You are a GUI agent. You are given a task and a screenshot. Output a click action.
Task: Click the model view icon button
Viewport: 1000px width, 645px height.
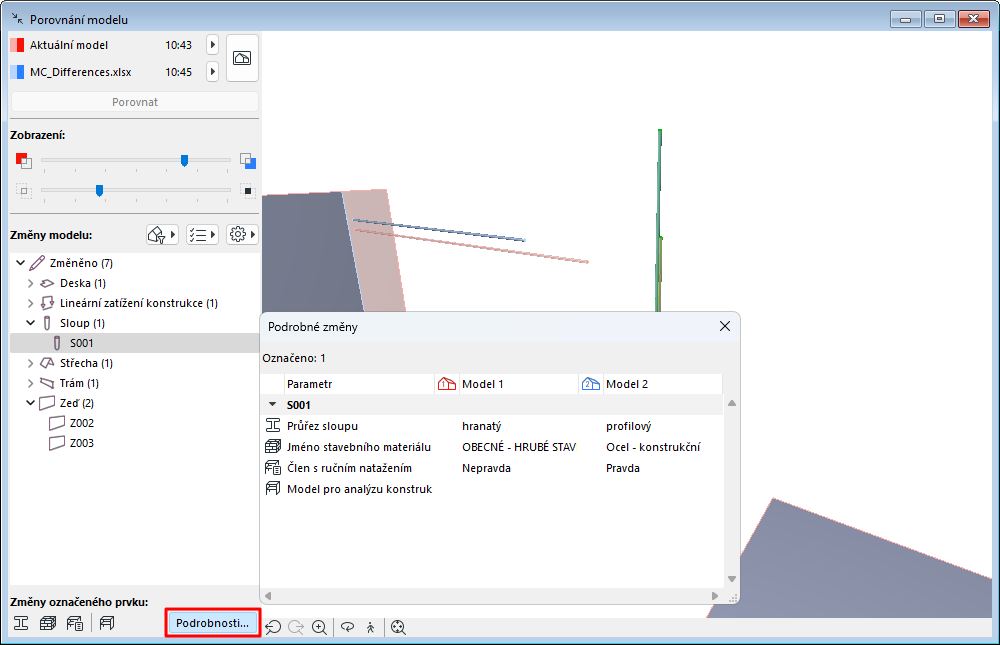(242, 58)
